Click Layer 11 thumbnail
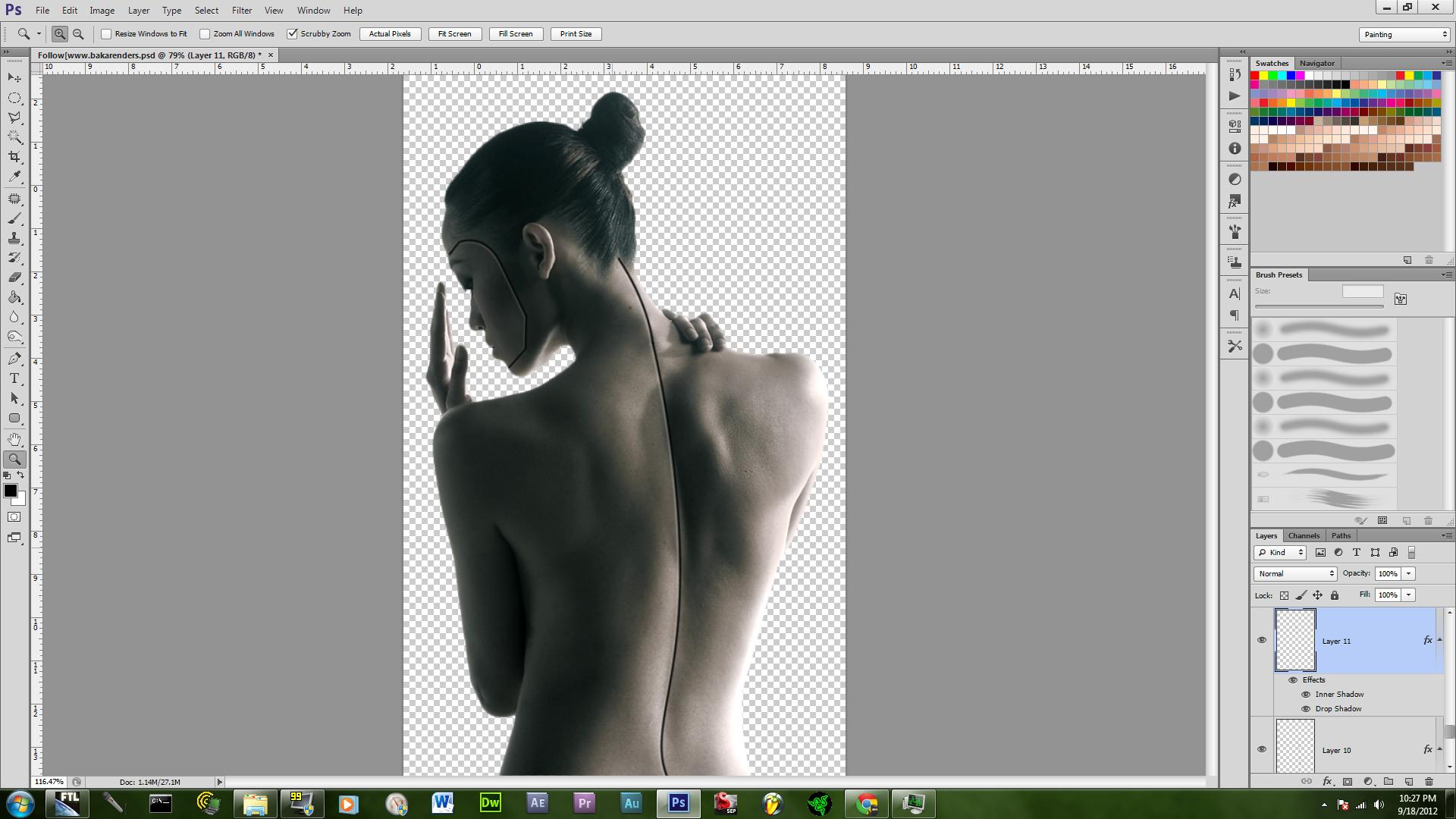1456x819 pixels. click(1295, 640)
